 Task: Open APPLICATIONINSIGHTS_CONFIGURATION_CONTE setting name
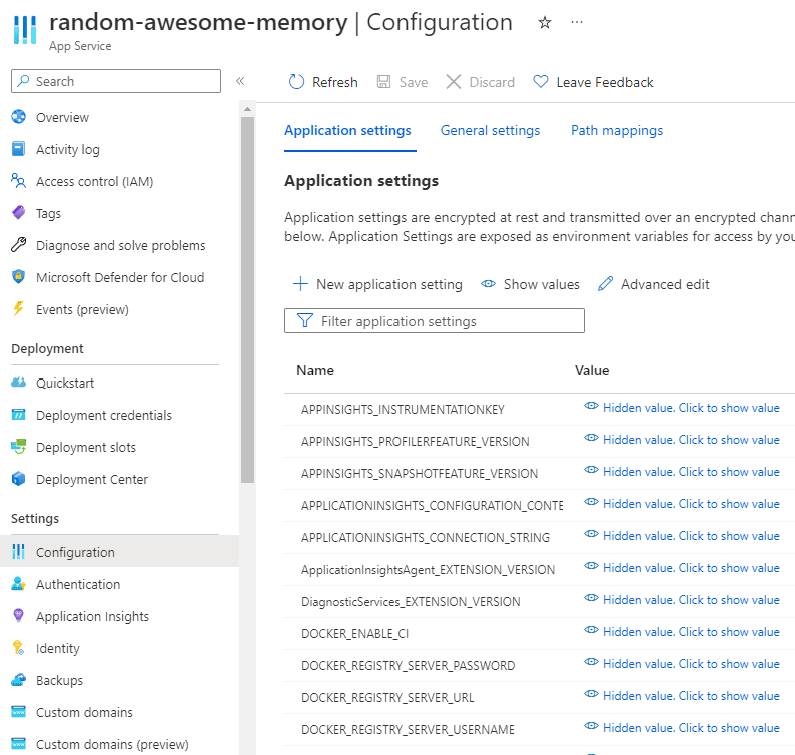[432, 506]
